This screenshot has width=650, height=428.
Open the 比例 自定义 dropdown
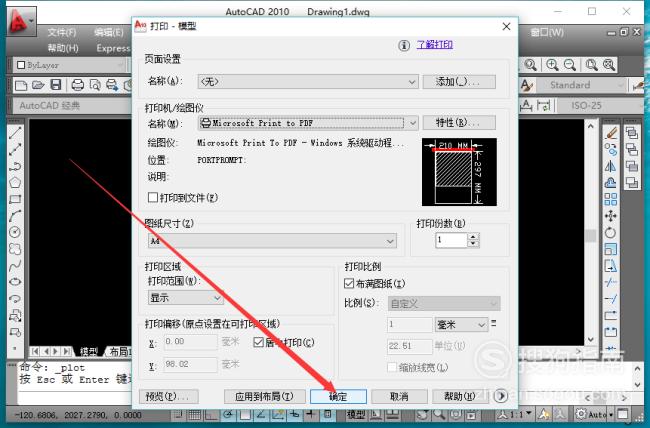[444, 304]
